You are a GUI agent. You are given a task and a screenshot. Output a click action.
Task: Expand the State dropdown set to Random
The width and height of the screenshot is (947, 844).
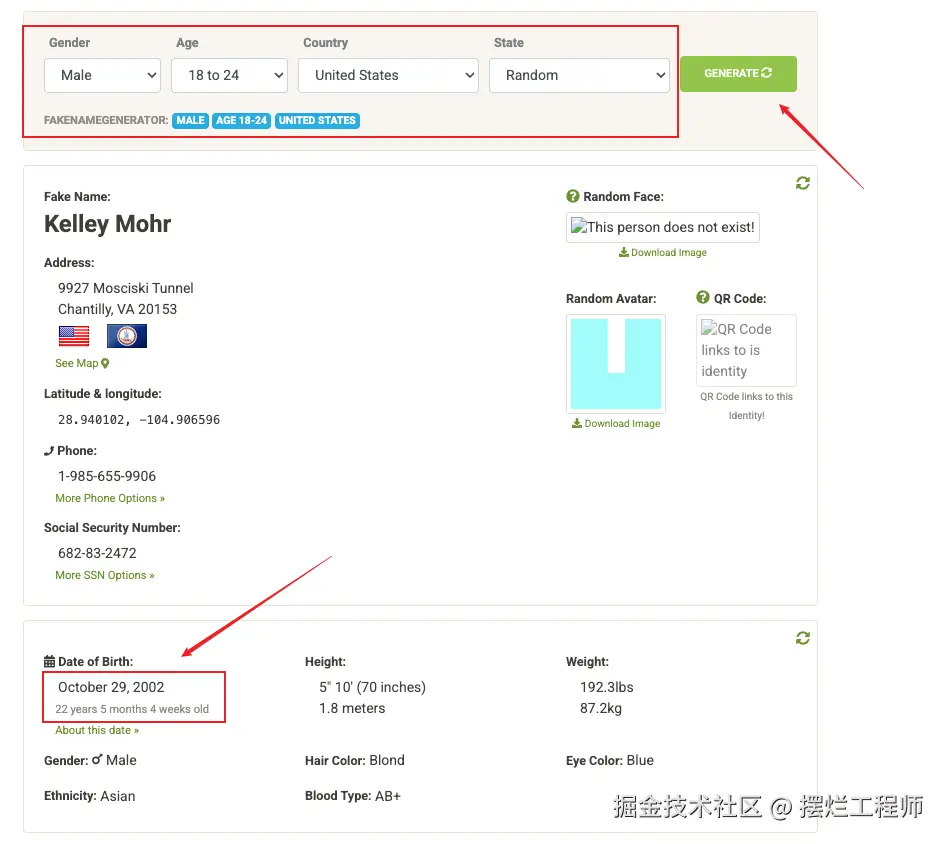click(x=579, y=76)
